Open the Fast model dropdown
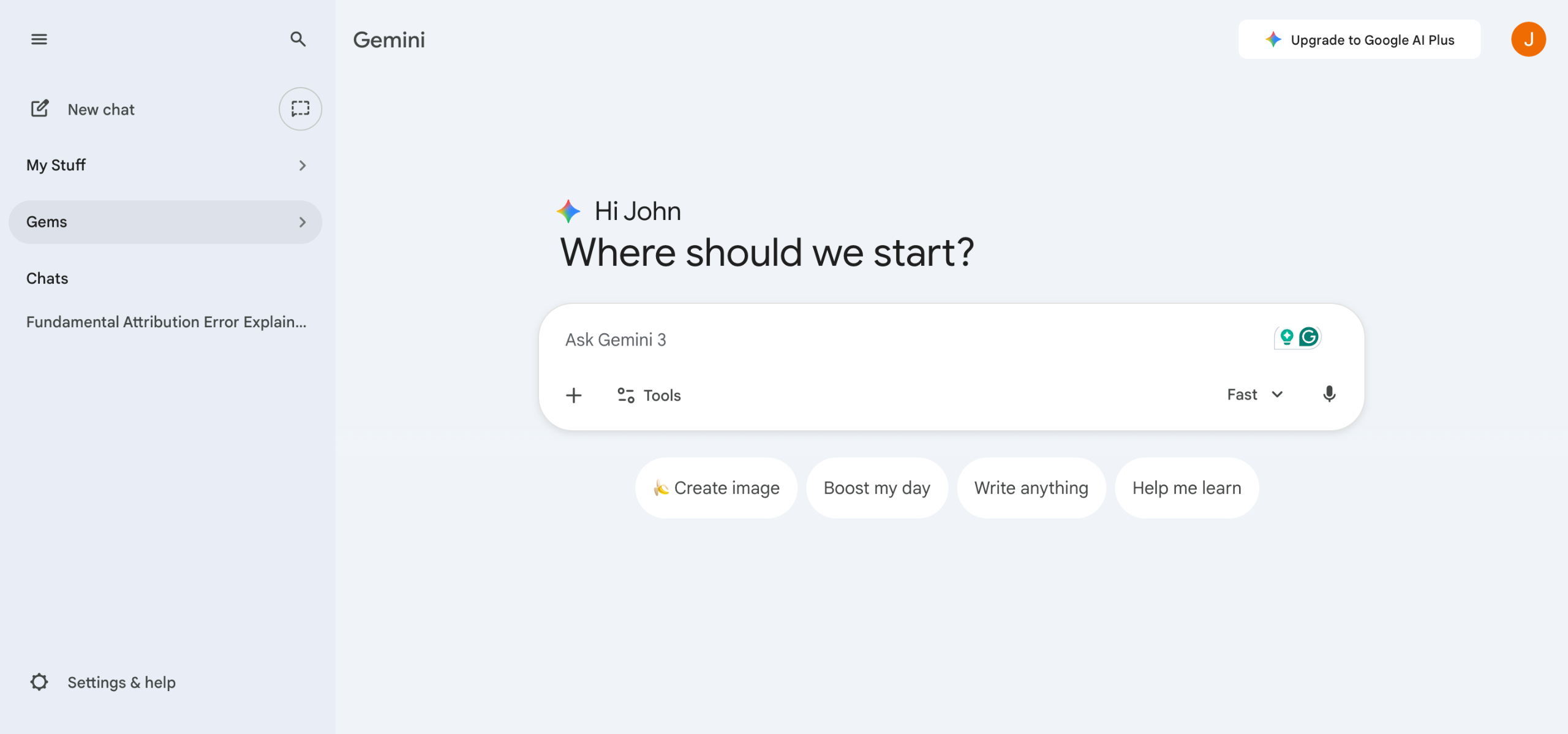Screen dimensions: 1568x734 tap(1254, 395)
